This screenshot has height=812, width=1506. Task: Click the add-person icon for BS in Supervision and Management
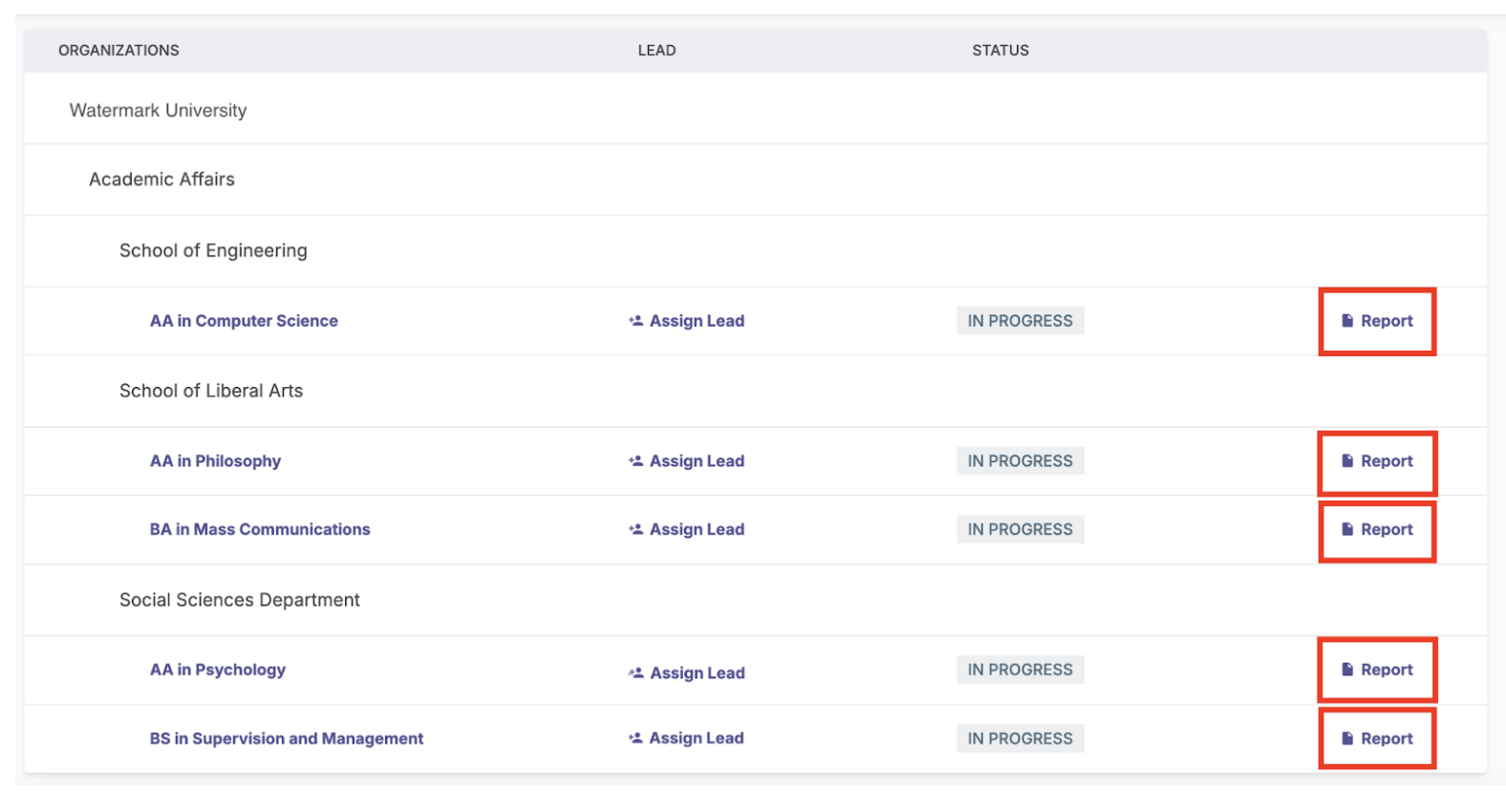click(x=635, y=738)
